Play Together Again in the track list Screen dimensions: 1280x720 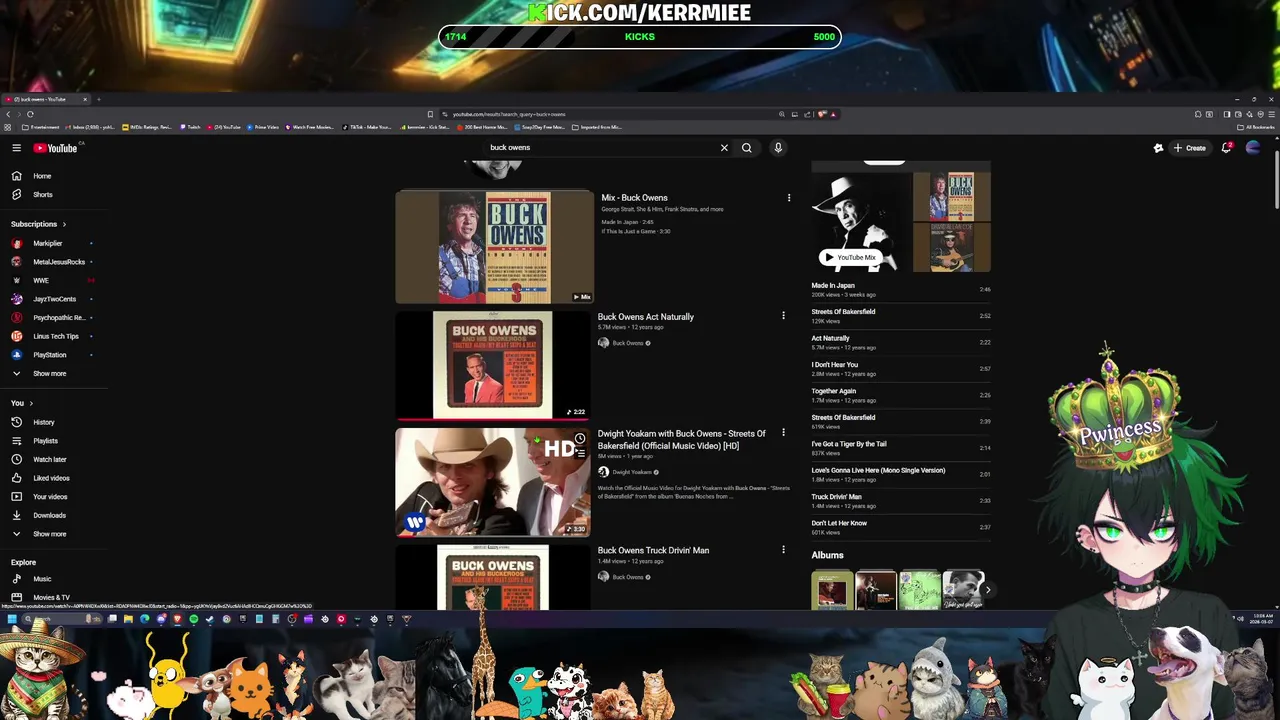901,395
